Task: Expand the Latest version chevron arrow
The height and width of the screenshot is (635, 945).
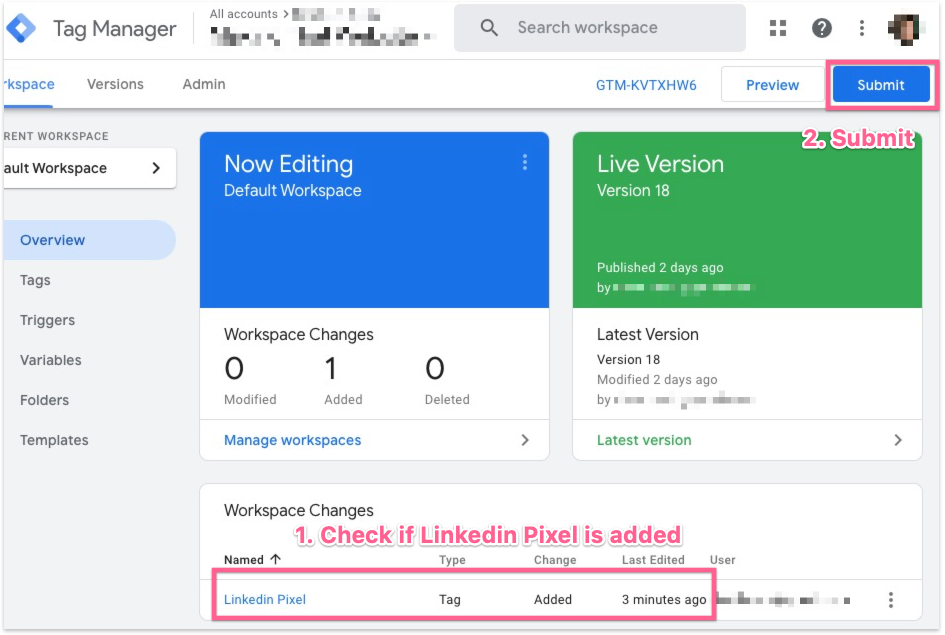Action: pos(897,440)
